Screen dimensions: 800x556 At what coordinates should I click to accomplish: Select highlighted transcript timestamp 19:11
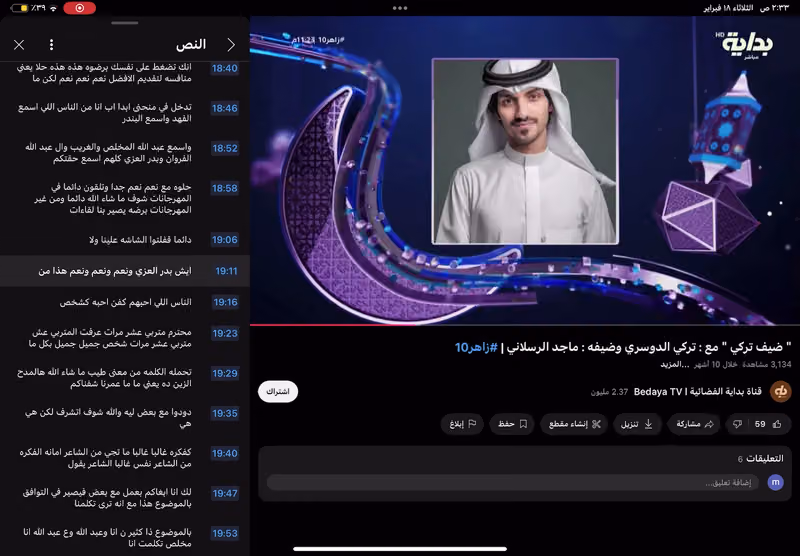coord(226,271)
